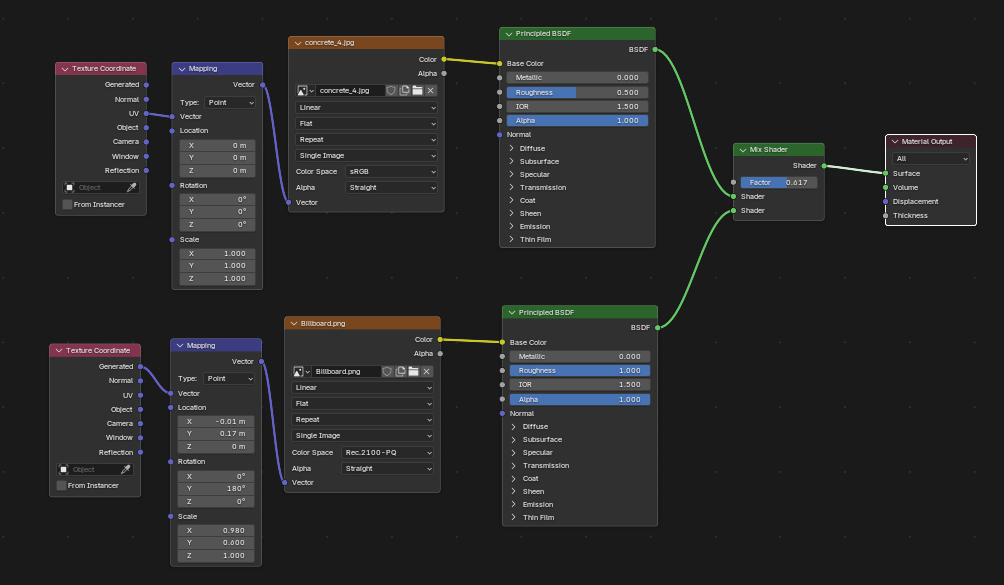Expand Subsurface panel in lower Principled BSDF
Image resolution: width=1004 pixels, height=585 pixels.
[x=514, y=439]
